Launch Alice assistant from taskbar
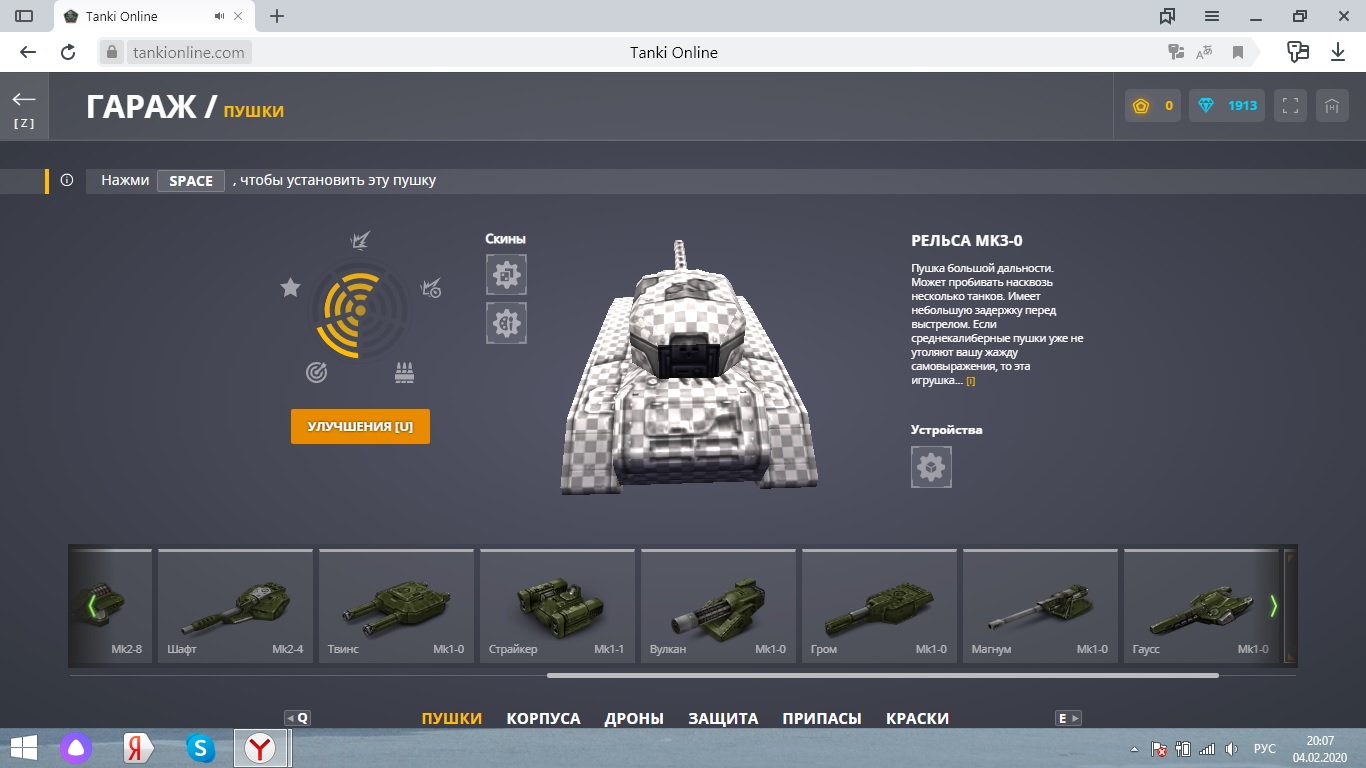1366x768 pixels. tap(76, 748)
